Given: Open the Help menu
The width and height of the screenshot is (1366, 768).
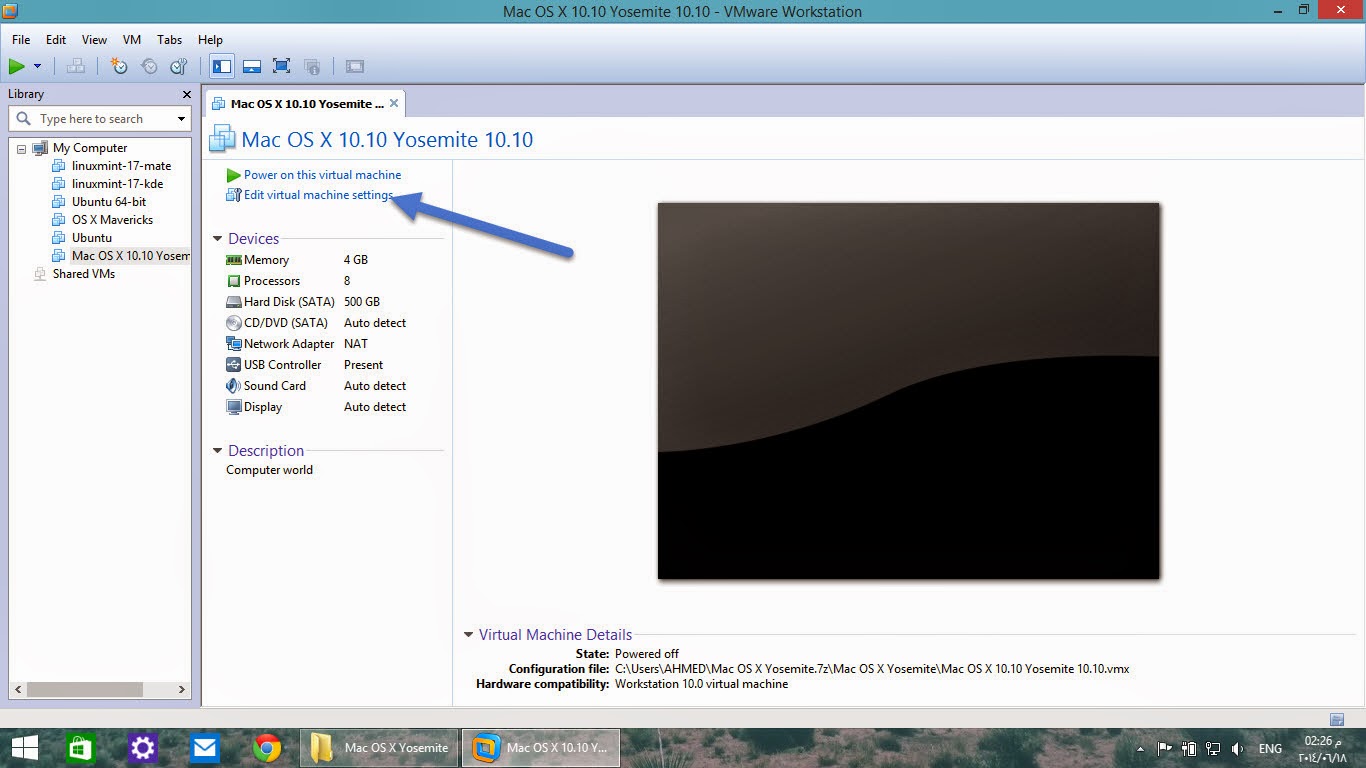Looking at the screenshot, I should coord(210,39).
